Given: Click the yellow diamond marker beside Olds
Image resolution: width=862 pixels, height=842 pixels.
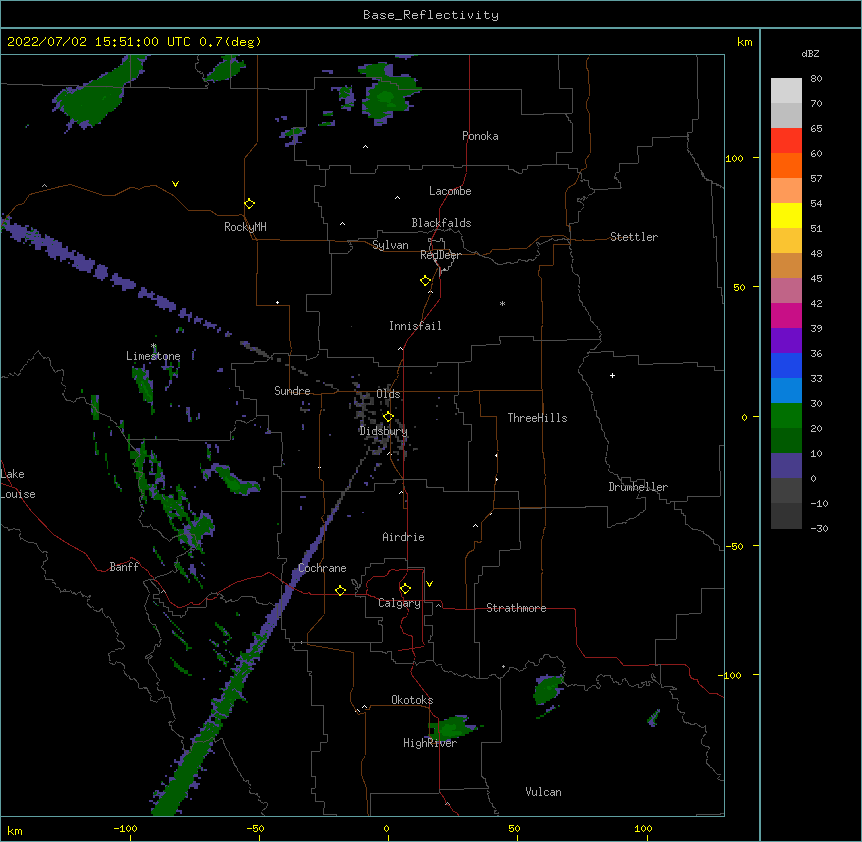Looking at the screenshot, I should (388, 417).
